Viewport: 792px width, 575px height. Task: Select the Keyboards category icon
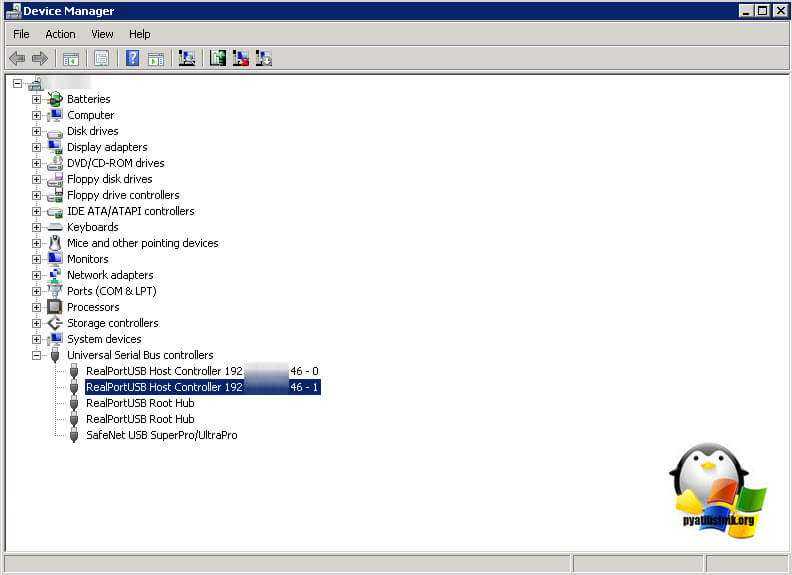tap(55, 227)
